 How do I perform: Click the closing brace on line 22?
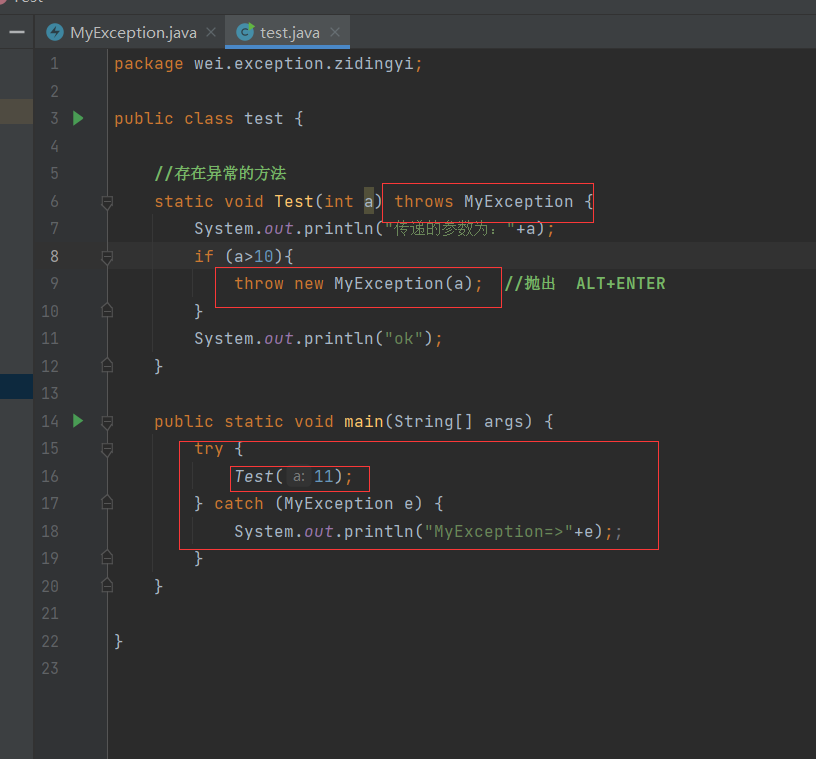pyautogui.click(x=119, y=641)
